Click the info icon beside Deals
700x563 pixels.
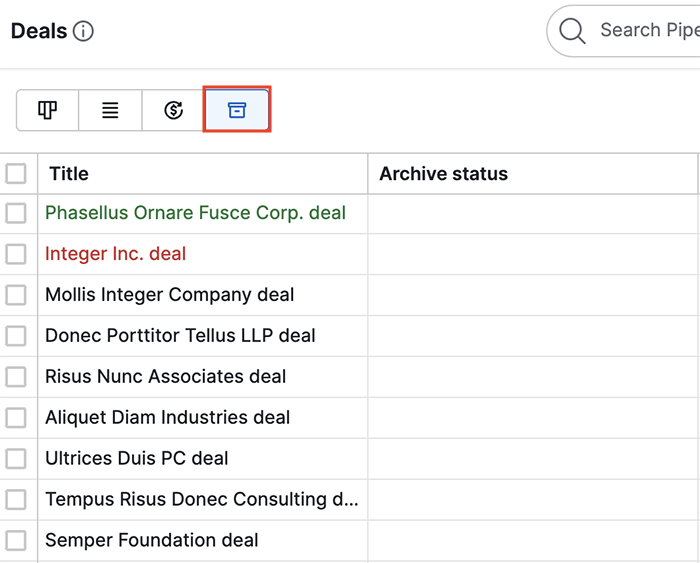(83, 32)
